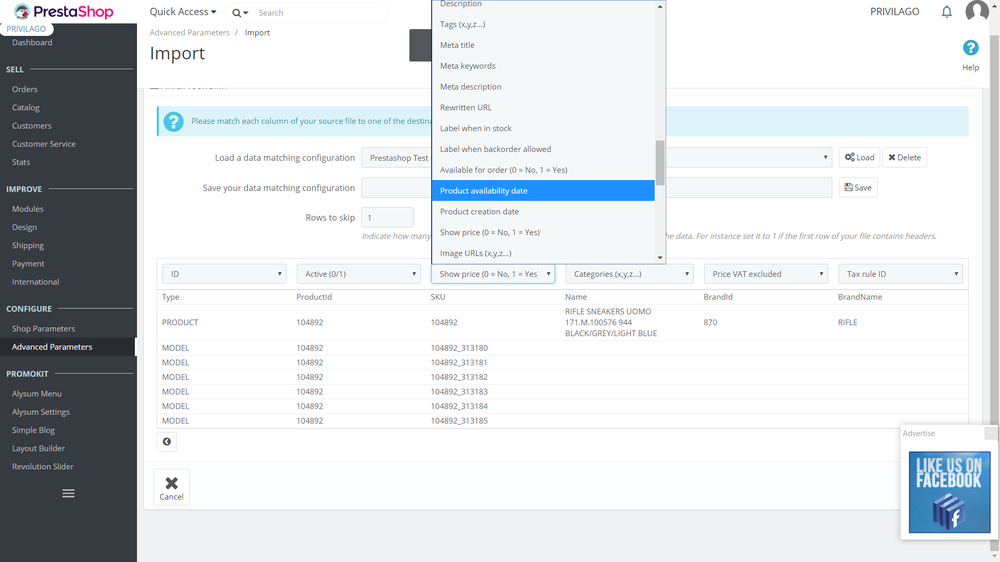Open Layout Builder in sidebar
Viewport: 1000px width, 562px height.
(38, 448)
